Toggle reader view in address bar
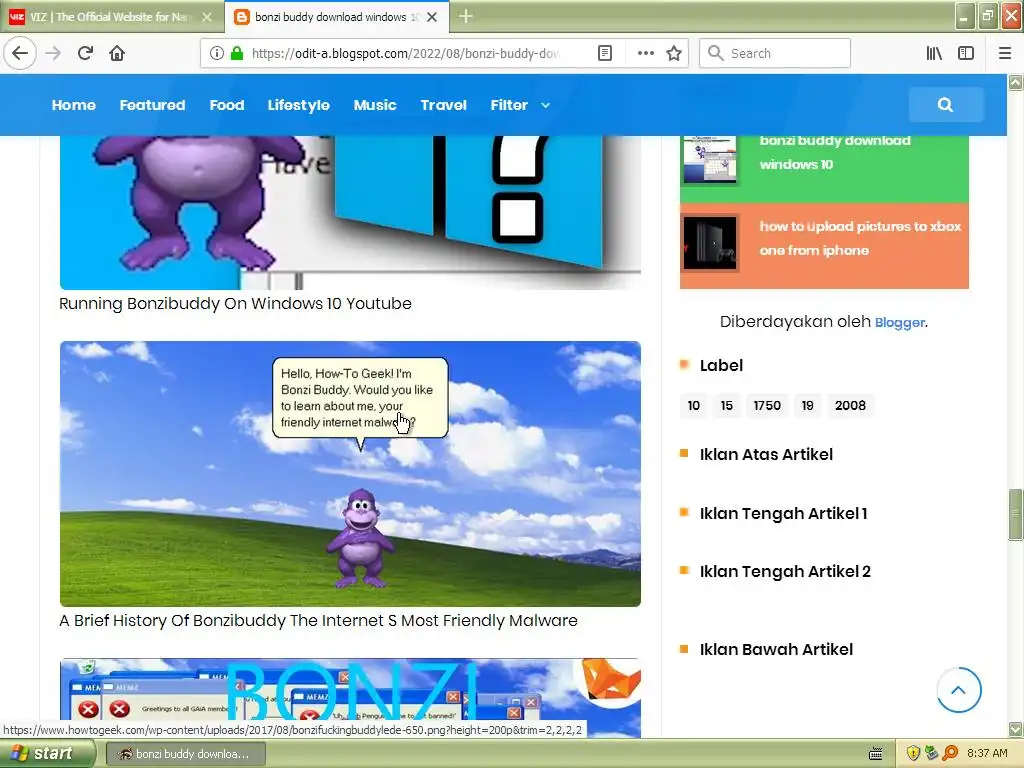Image resolution: width=1024 pixels, height=768 pixels. pos(605,53)
